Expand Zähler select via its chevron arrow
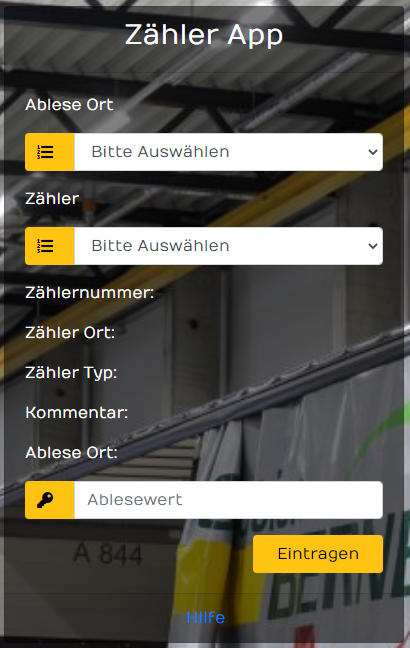Viewport: 410px width, 648px height. (372, 246)
